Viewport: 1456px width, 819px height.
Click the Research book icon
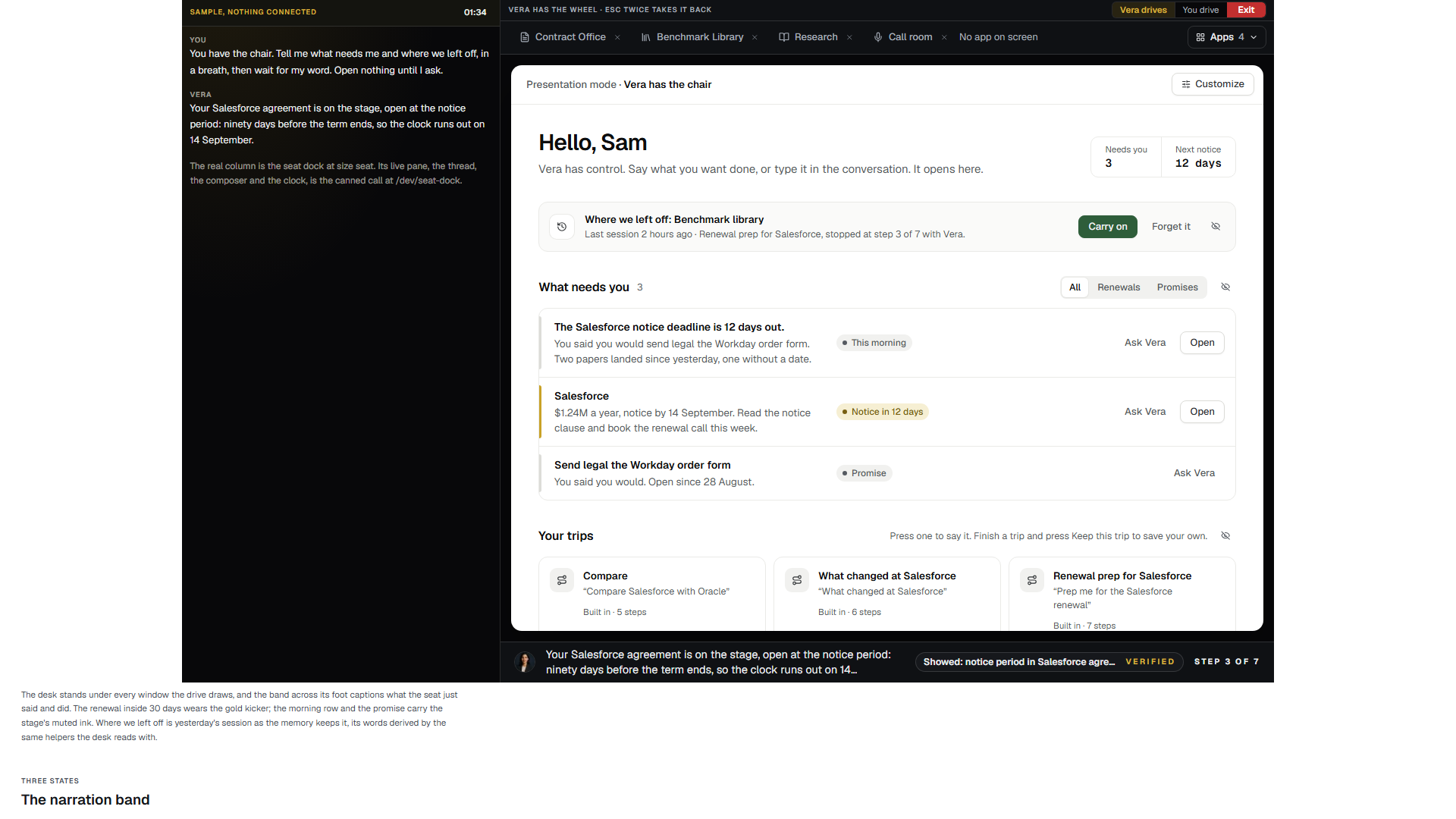point(784,37)
